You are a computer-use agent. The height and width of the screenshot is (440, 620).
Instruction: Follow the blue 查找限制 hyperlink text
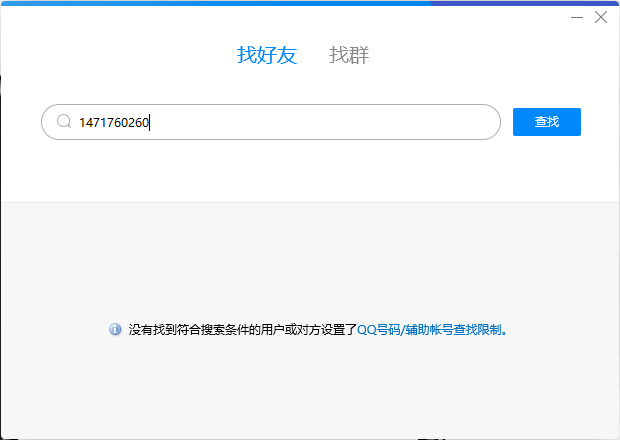point(477,329)
